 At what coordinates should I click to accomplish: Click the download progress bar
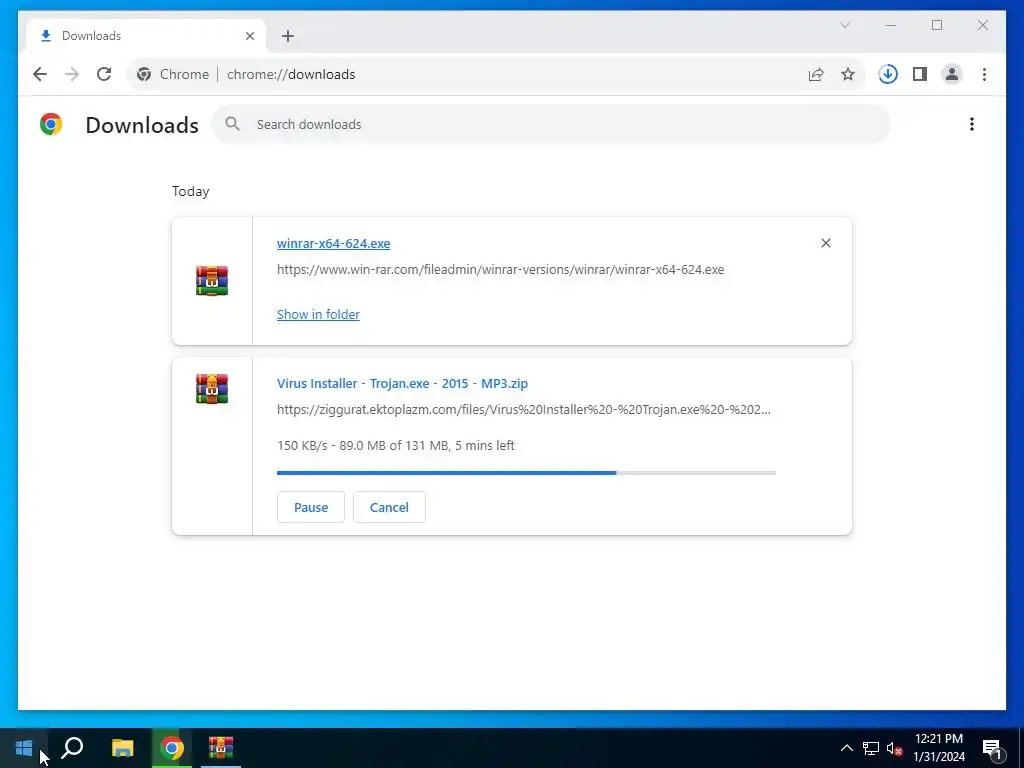click(x=526, y=472)
